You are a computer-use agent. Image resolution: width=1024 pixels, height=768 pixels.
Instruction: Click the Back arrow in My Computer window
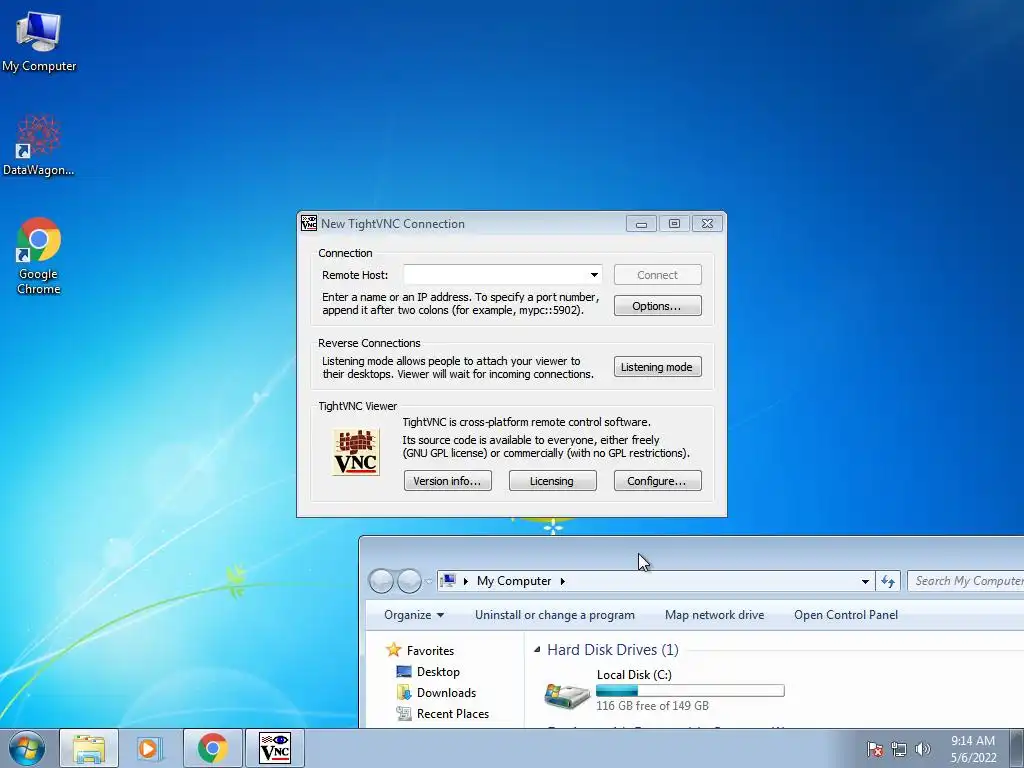point(381,581)
